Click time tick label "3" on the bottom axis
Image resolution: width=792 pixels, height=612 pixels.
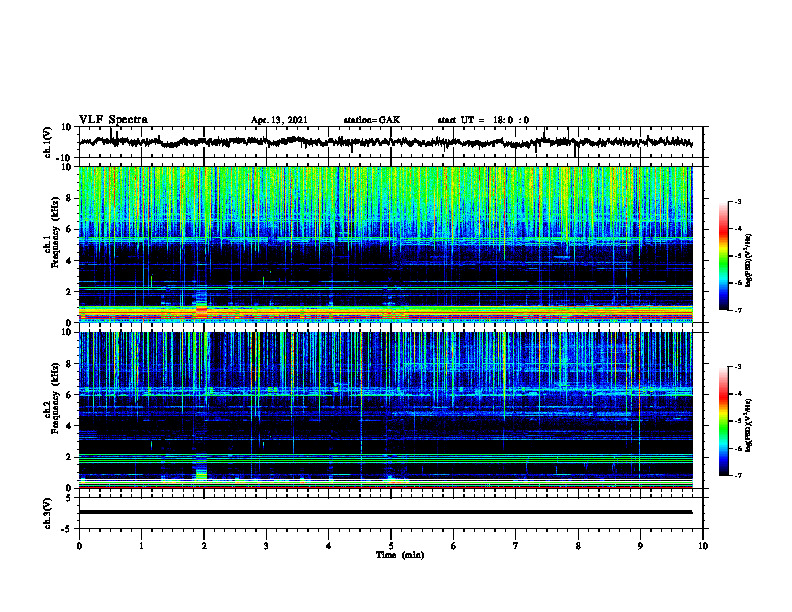[266, 546]
